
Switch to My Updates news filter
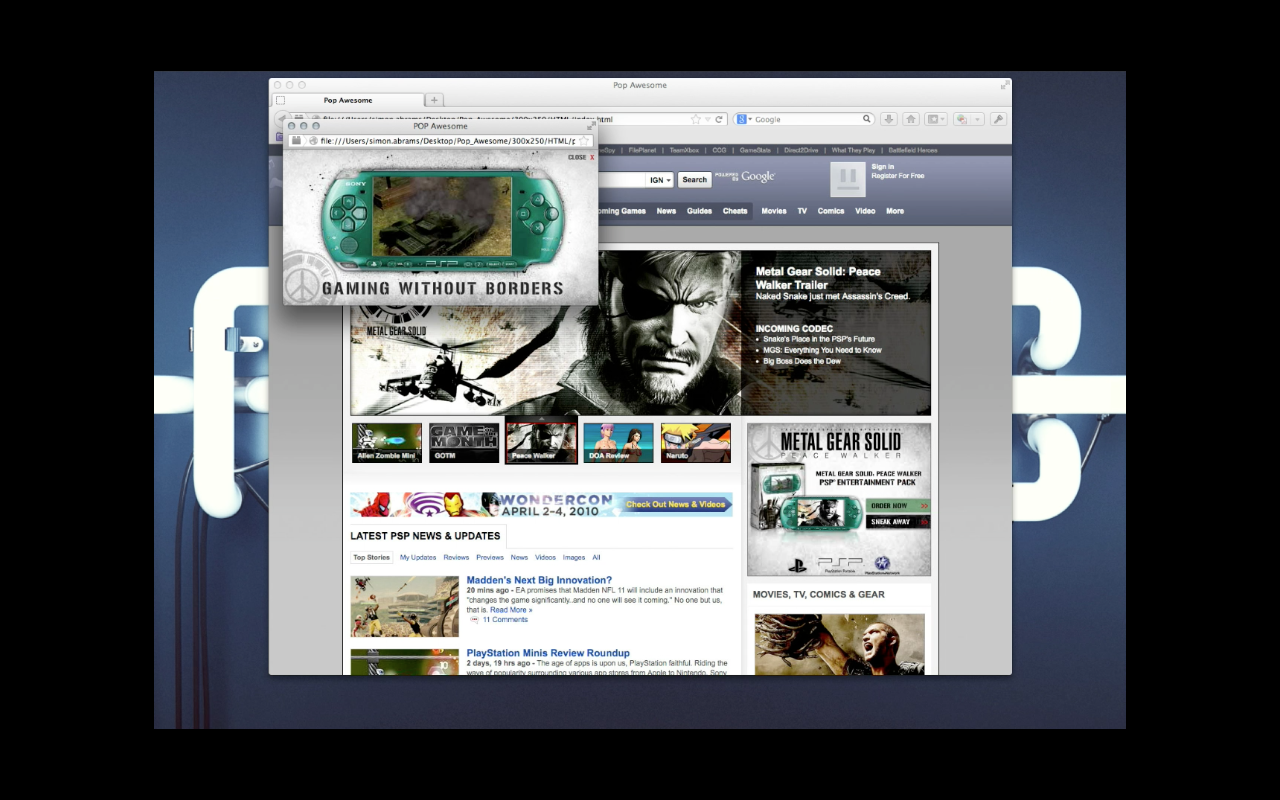pos(418,557)
